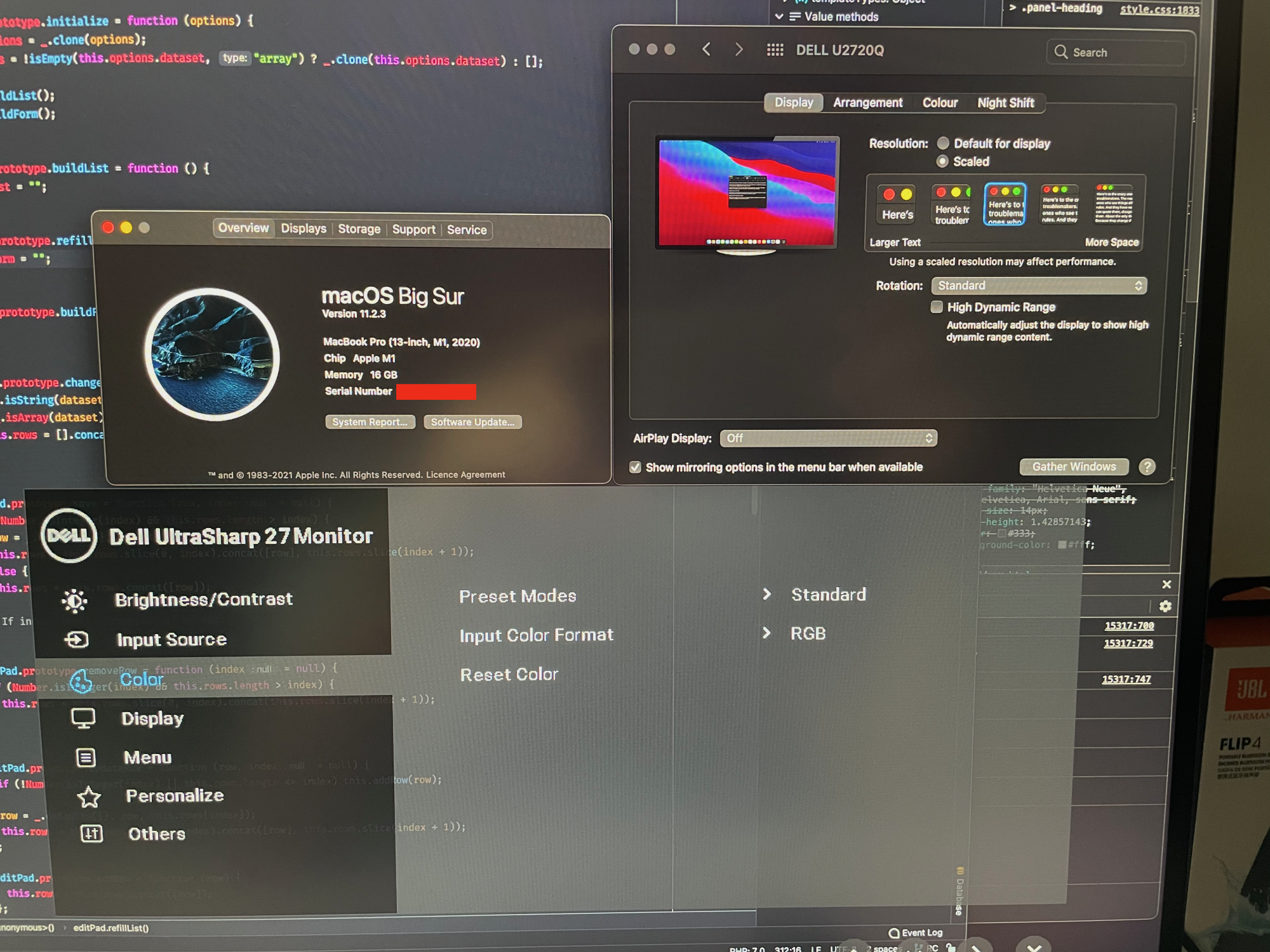Open the Displays grid (show all) icon
The width and height of the screenshot is (1270, 952).
coord(775,50)
